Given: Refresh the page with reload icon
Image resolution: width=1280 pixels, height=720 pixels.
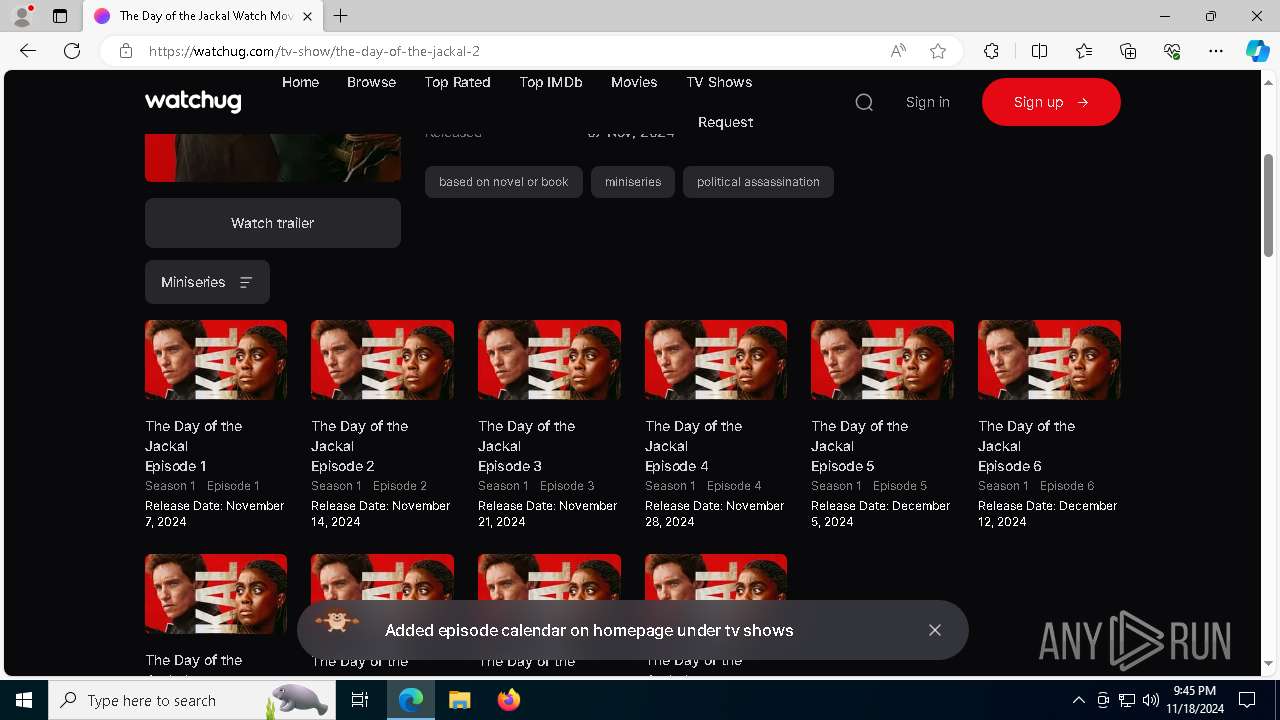Looking at the screenshot, I should 72,51.
